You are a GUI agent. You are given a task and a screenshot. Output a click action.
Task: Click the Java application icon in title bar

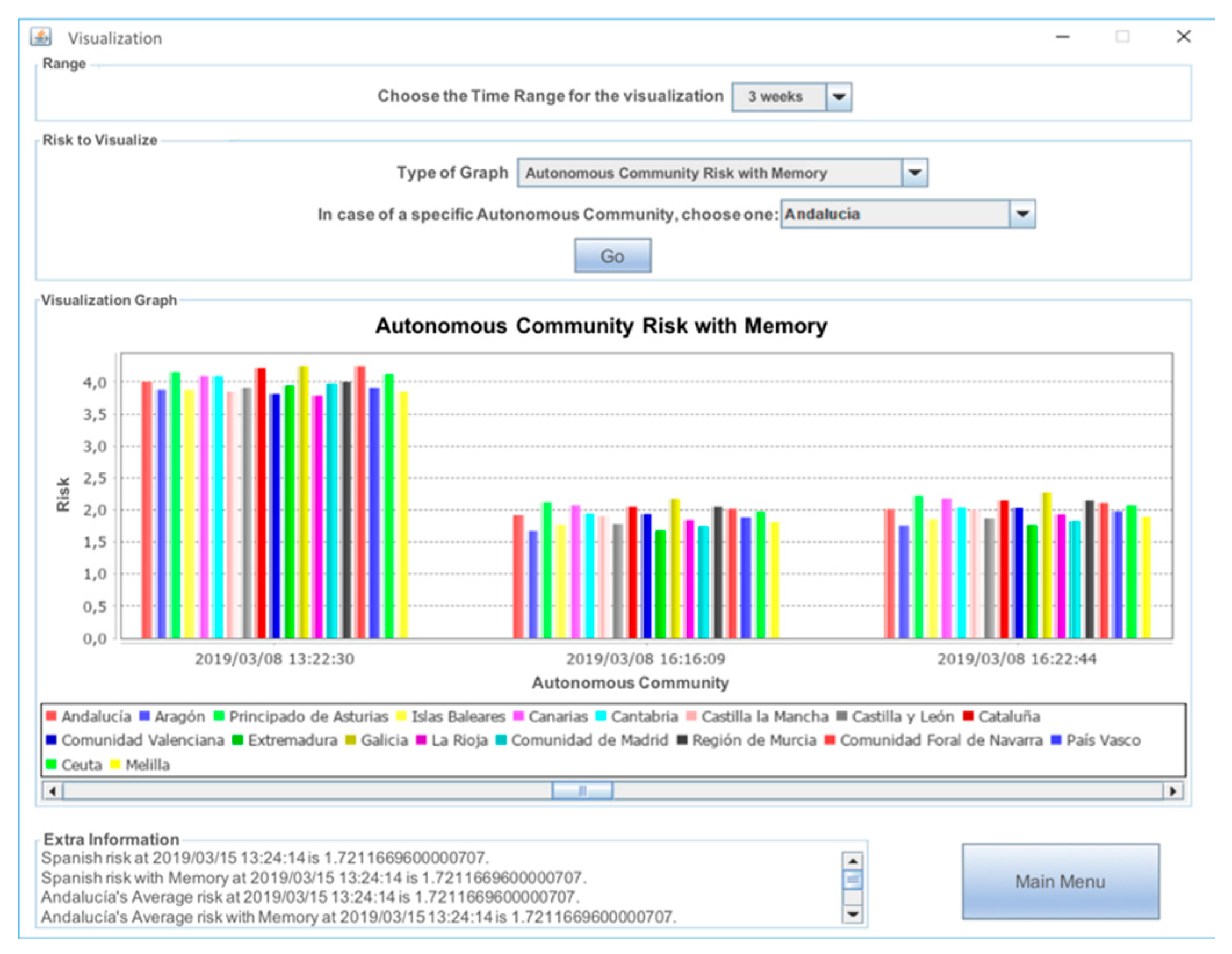[x=41, y=38]
